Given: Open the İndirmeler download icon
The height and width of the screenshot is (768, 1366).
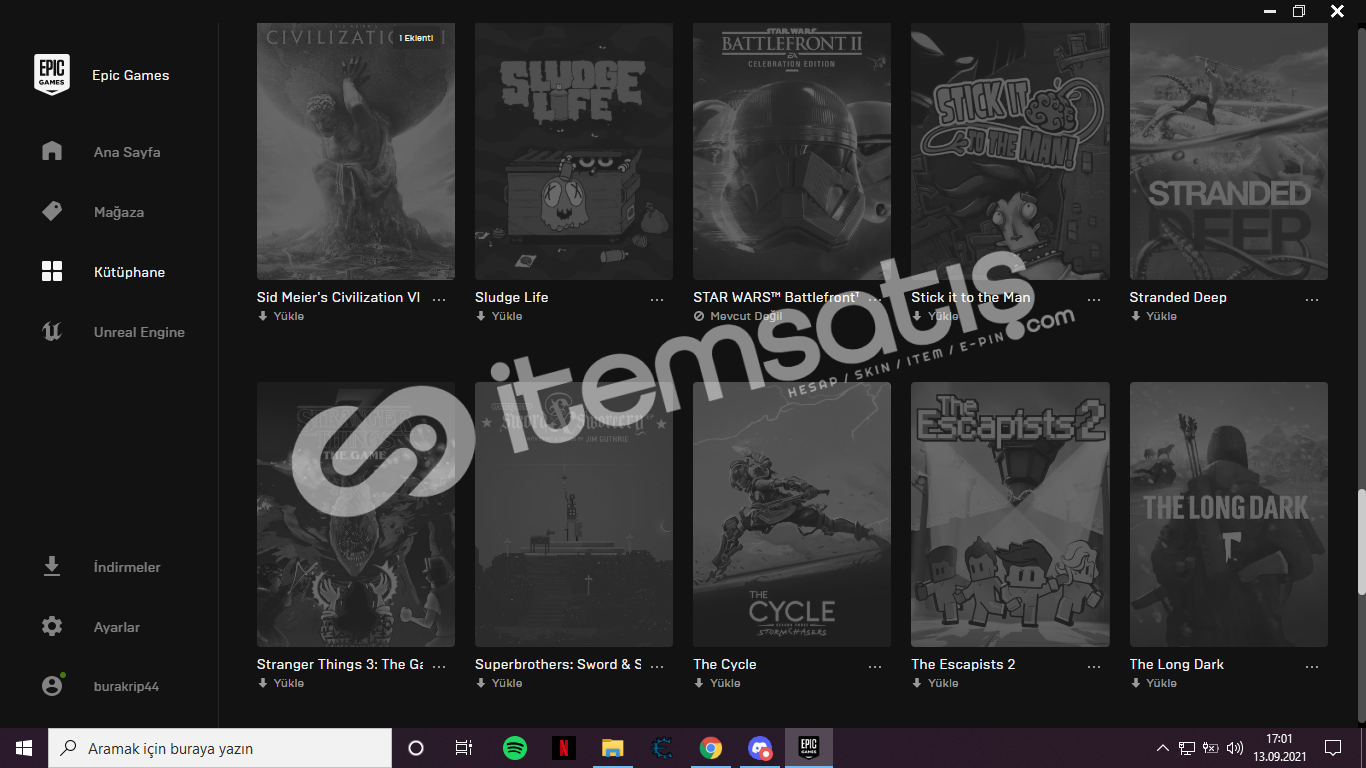Looking at the screenshot, I should [52, 566].
